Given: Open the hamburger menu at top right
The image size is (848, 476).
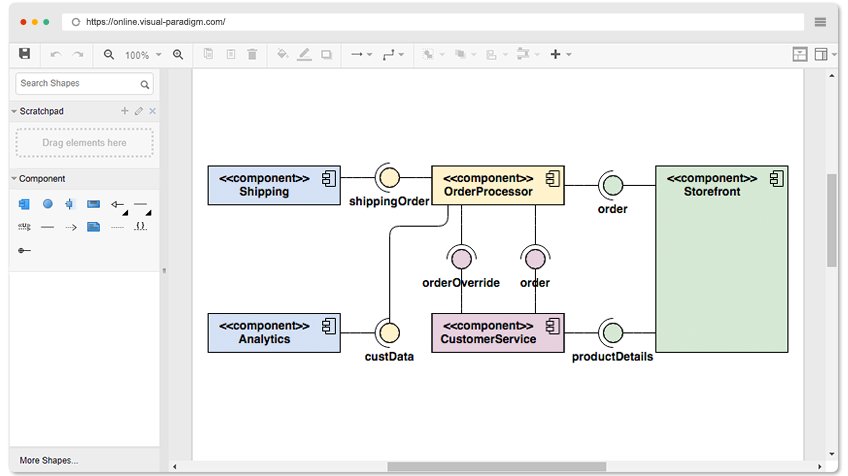Looking at the screenshot, I should click(x=820, y=22).
